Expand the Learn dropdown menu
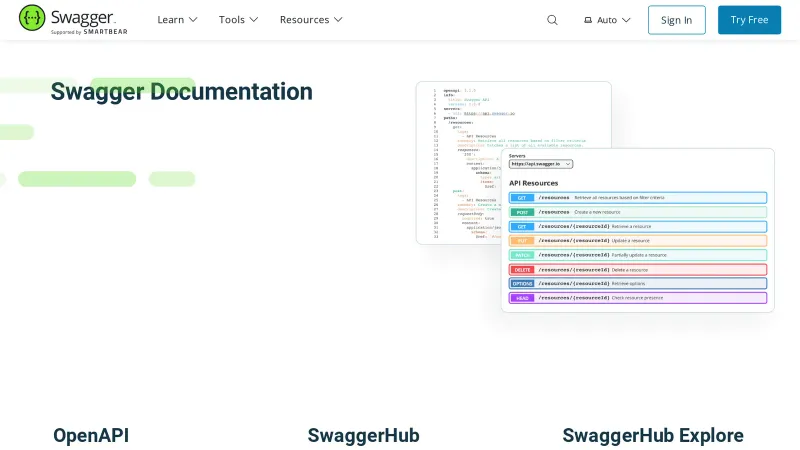 177,20
